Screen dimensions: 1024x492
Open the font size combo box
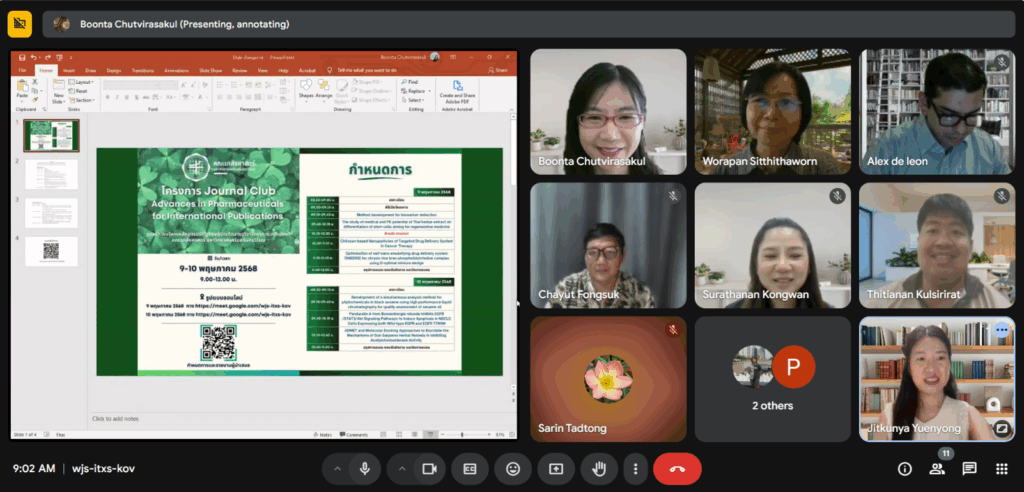(168, 84)
